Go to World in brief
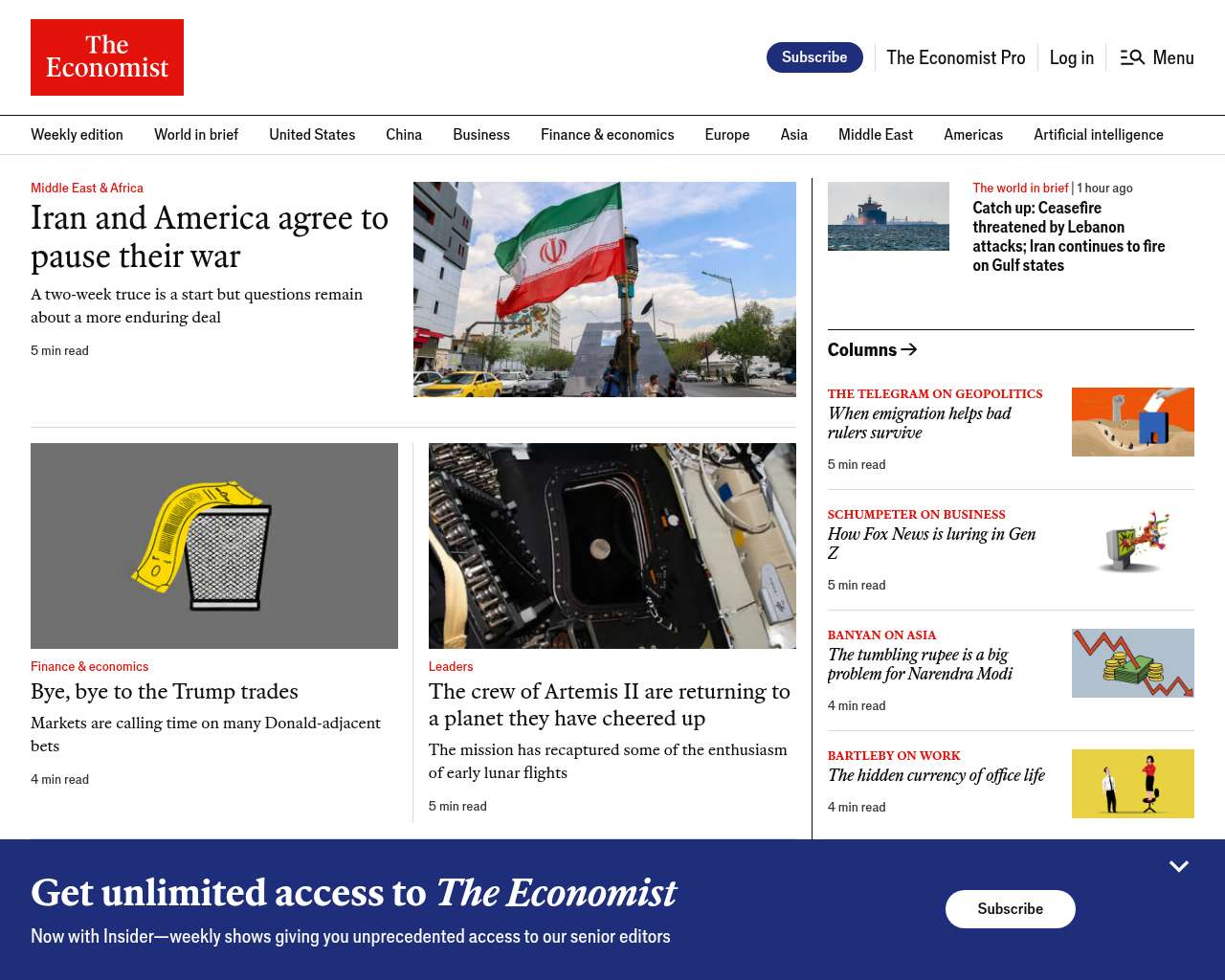Viewport: 1225px width, 980px height. tap(196, 135)
